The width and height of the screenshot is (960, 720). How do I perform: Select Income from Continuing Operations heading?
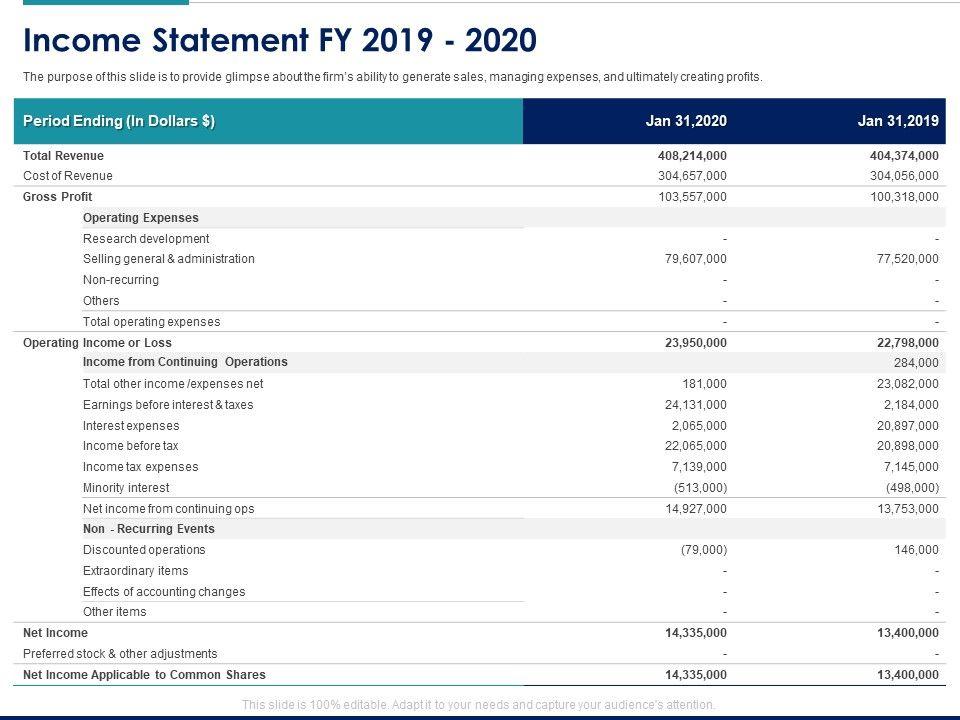(185, 362)
